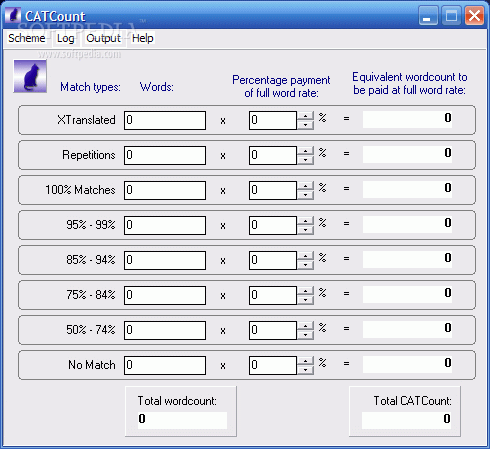
Task: Click the 95% - 99% percentage field
Action: tap(273, 225)
